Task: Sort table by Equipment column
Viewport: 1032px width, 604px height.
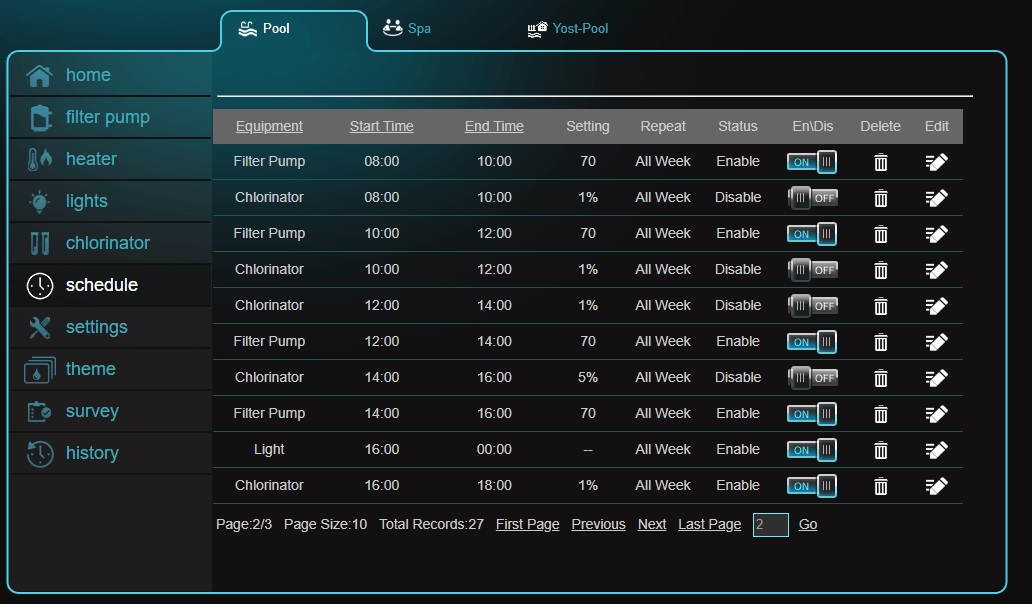Action: pos(269,126)
